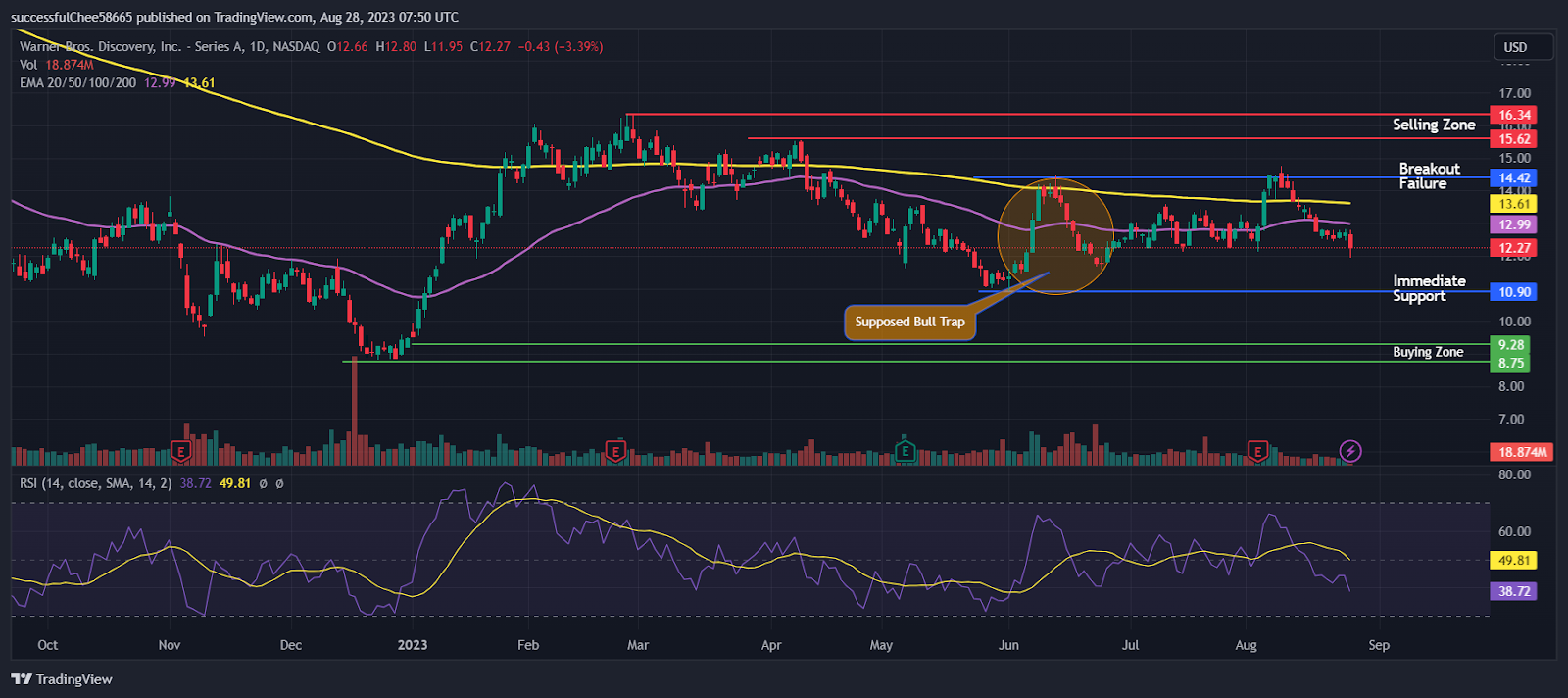Click the 12.99 purple EMA price label
Screen dimensions: 1568x698
(x=1514, y=224)
